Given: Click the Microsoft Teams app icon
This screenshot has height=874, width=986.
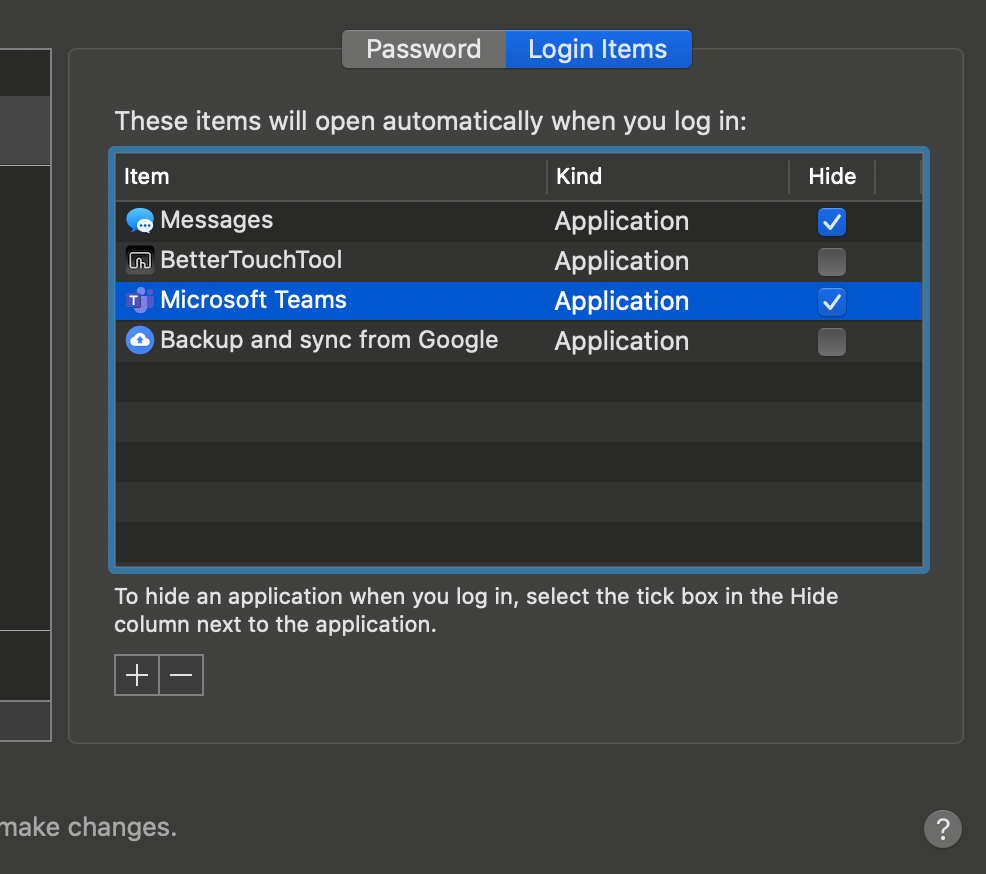Looking at the screenshot, I should click(x=140, y=301).
